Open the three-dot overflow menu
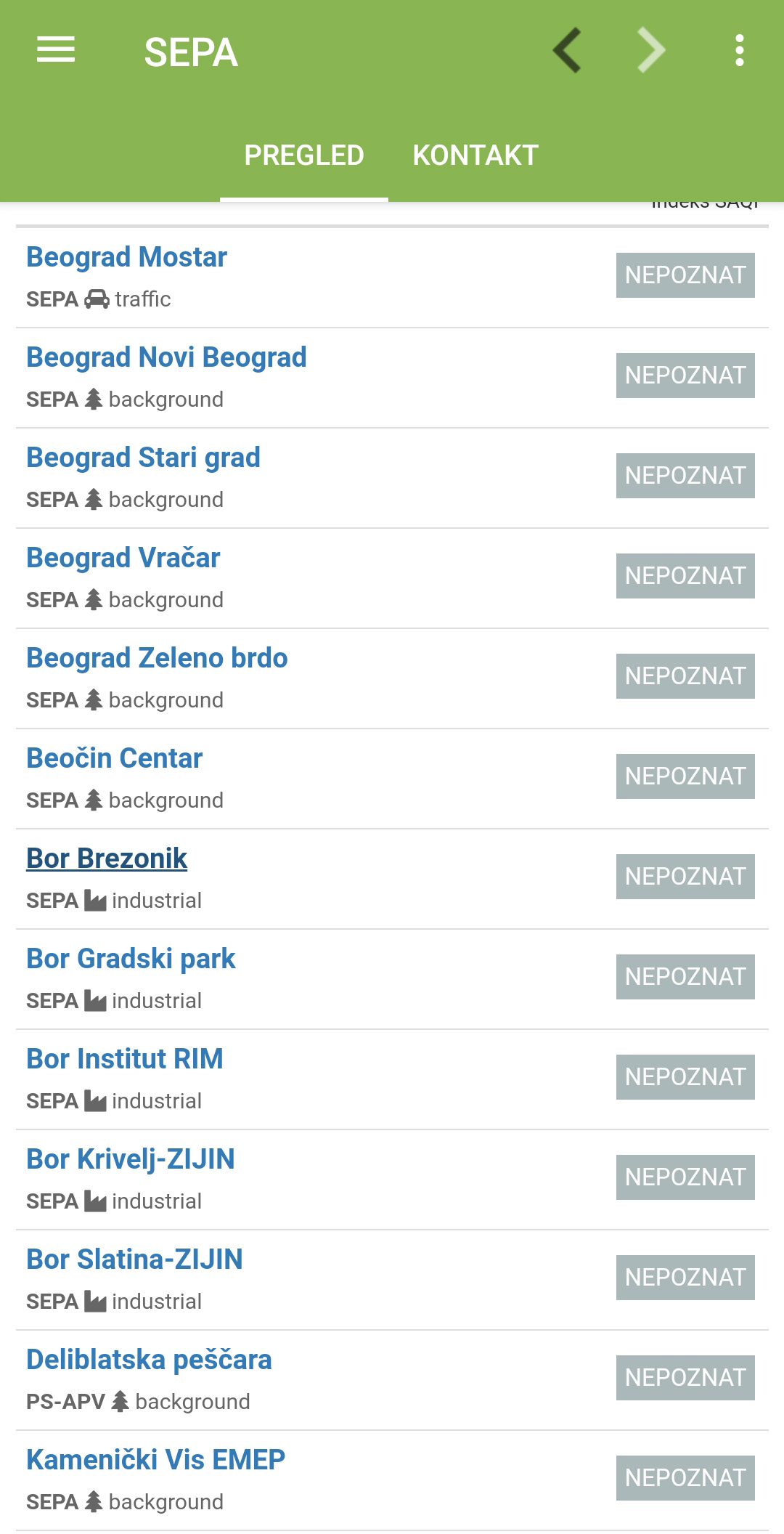Screen dimensions: 784x1534 point(739,50)
